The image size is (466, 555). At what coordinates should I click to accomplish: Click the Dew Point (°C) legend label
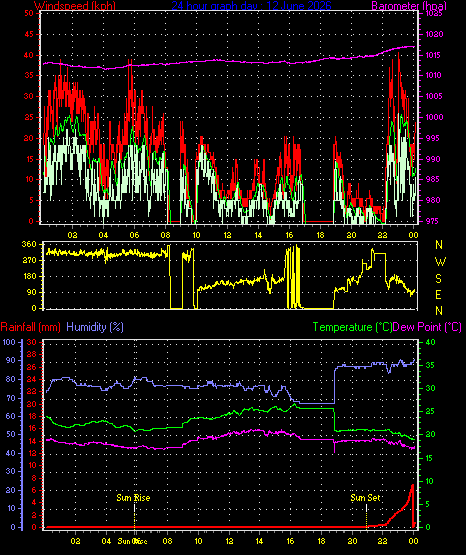(427, 327)
